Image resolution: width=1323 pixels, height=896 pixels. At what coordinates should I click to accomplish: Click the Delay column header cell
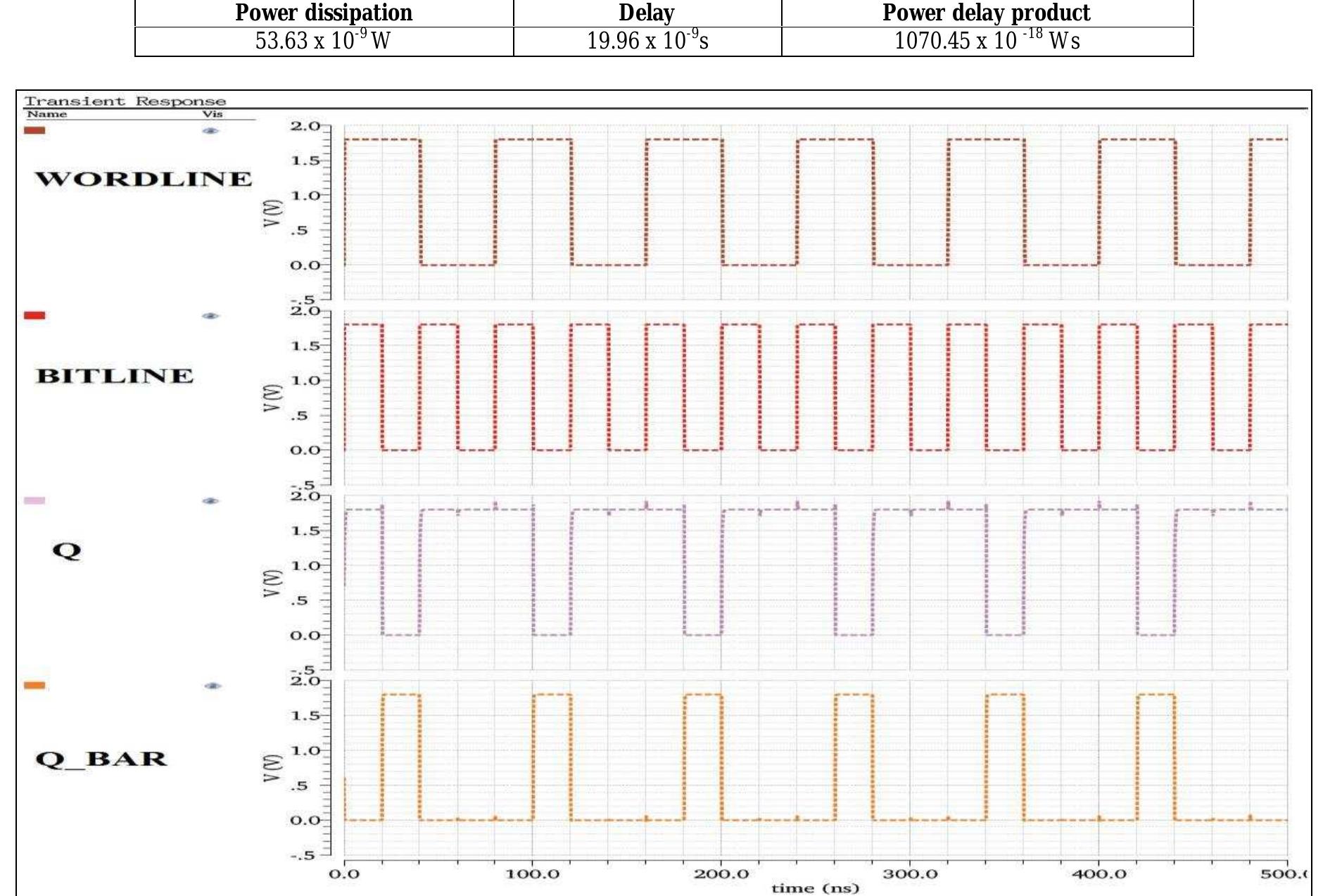tap(647, 10)
